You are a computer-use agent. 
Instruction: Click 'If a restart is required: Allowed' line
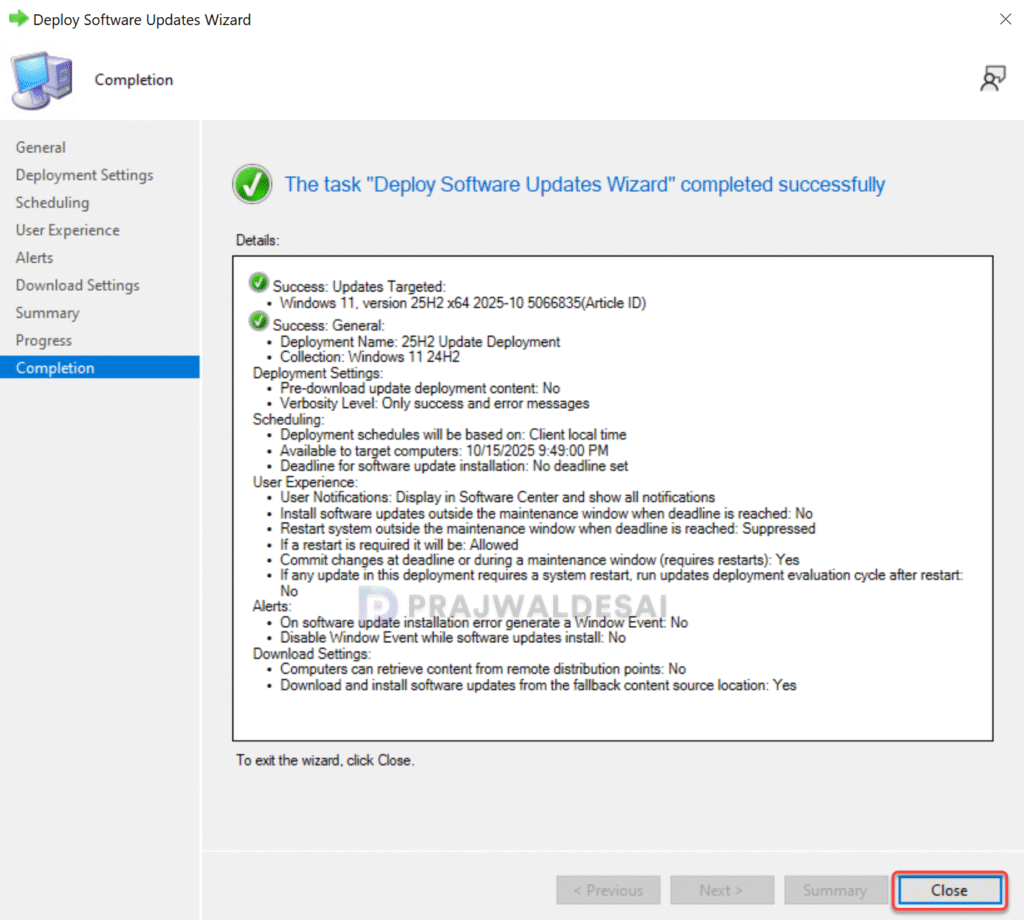(x=399, y=545)
